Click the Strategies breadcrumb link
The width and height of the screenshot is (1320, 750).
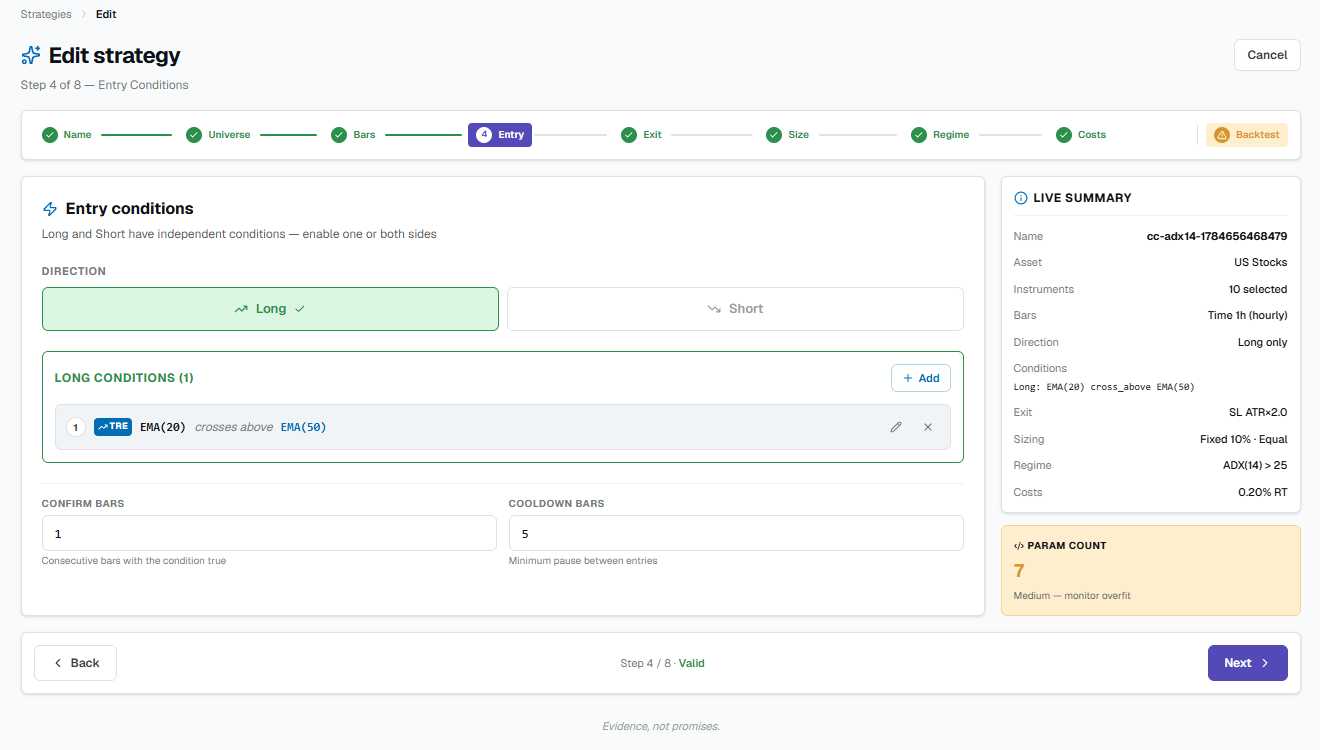[46, 14]
